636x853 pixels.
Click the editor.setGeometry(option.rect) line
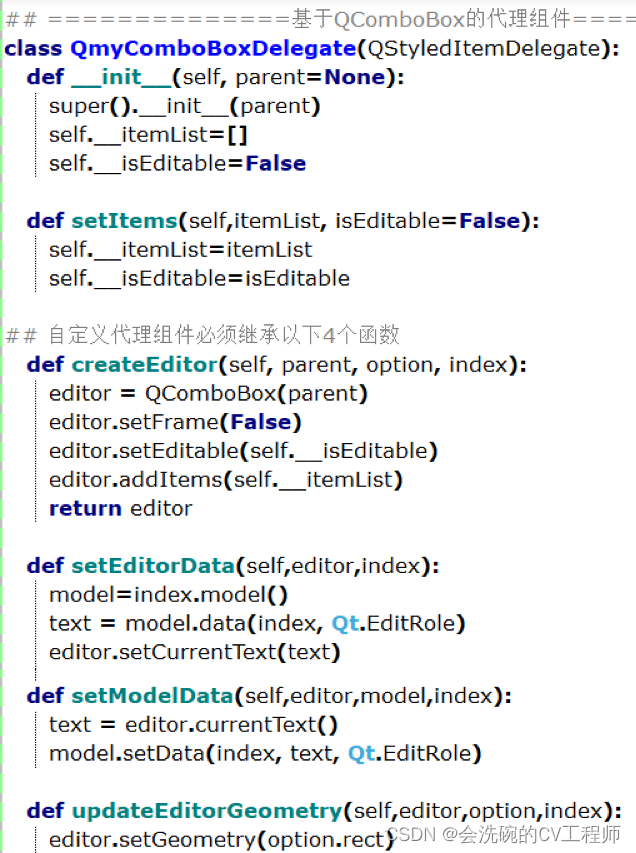pyautogui.click(x=221, y=840)
